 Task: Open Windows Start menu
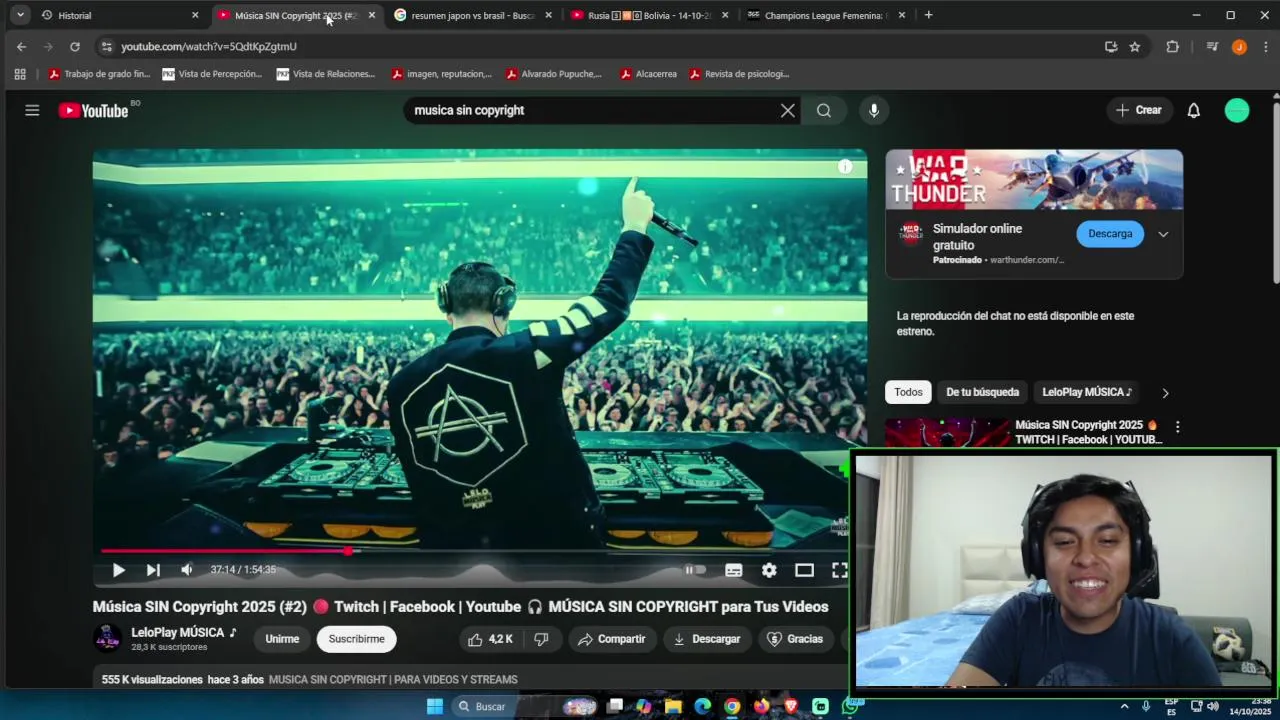pos(435,706)
